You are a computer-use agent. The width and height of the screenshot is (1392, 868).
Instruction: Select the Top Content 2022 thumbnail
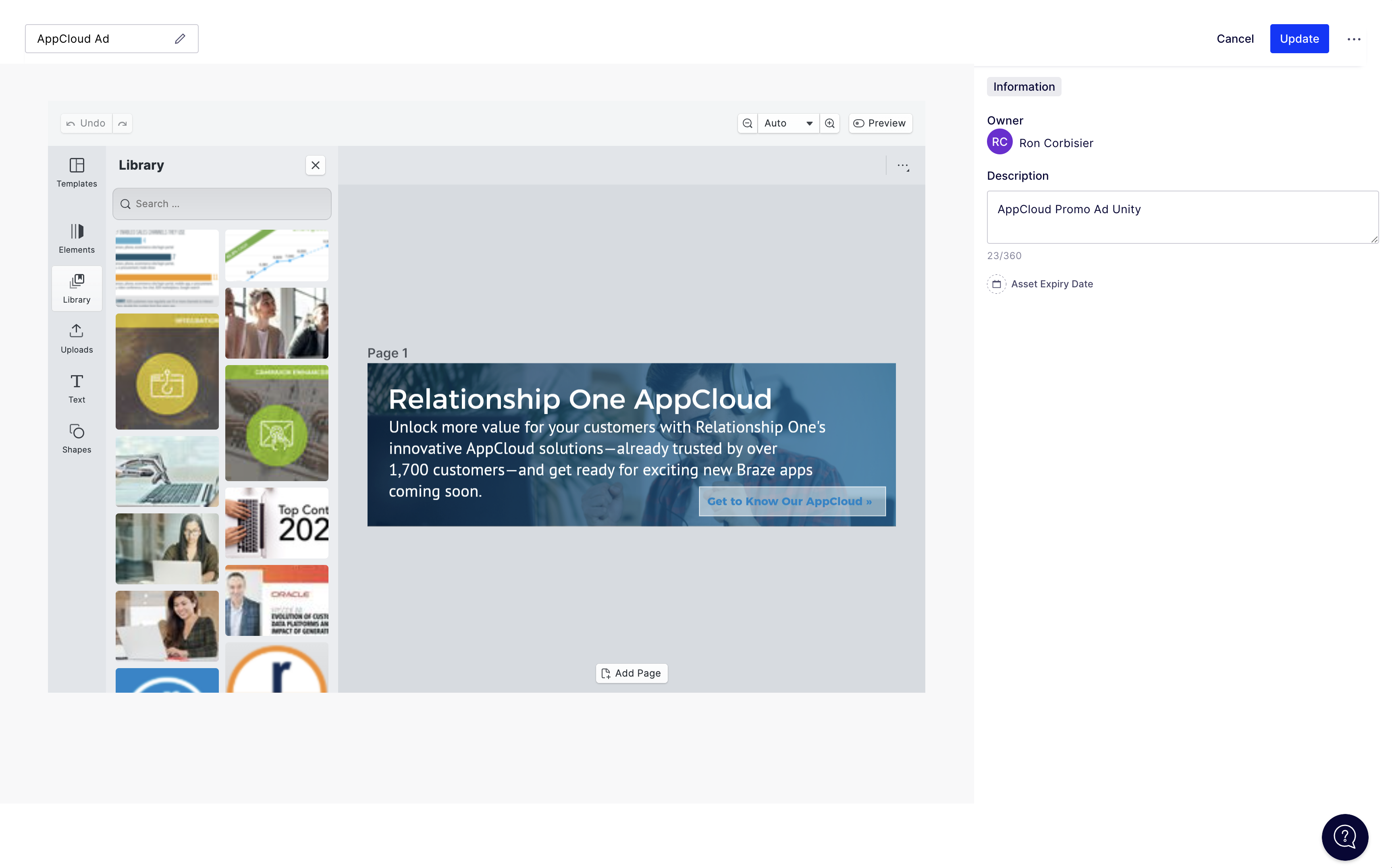tap(277, 522)
